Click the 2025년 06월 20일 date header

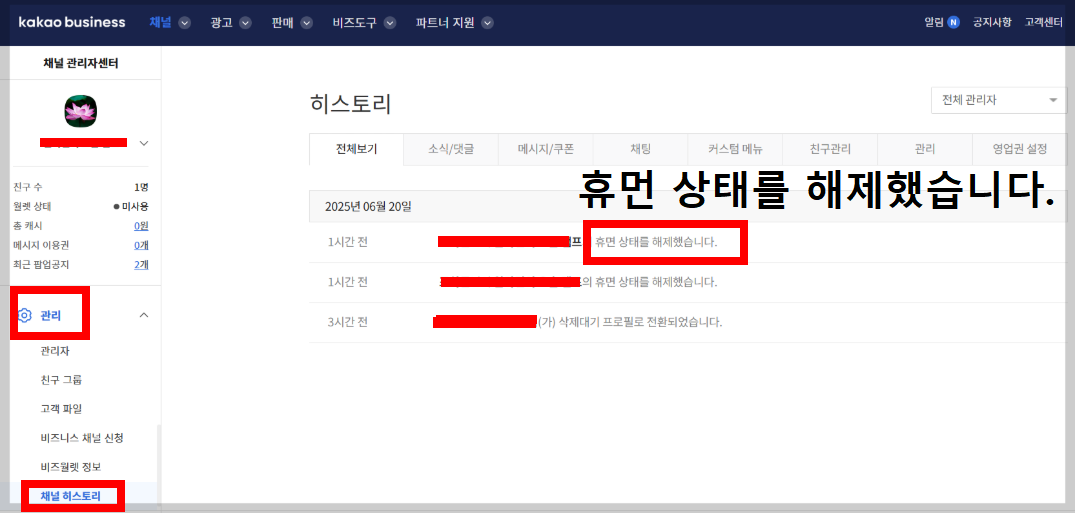point(368,206)
